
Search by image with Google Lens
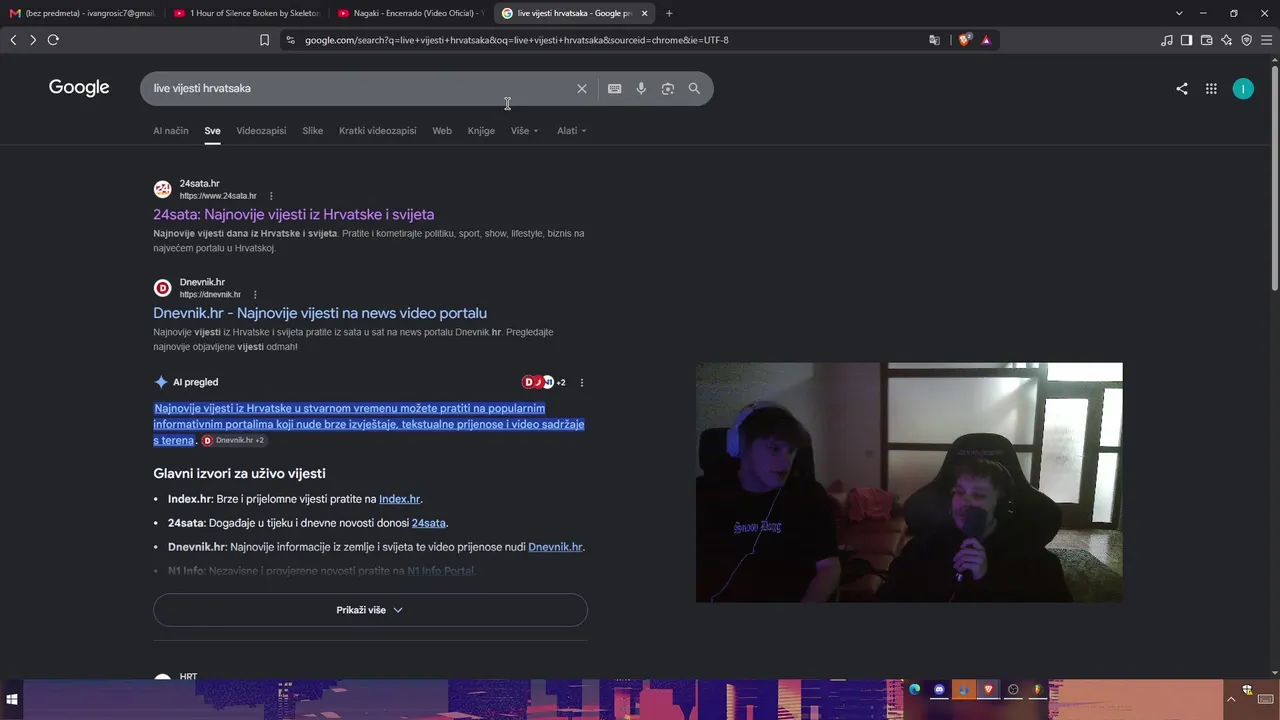point(668,88)
